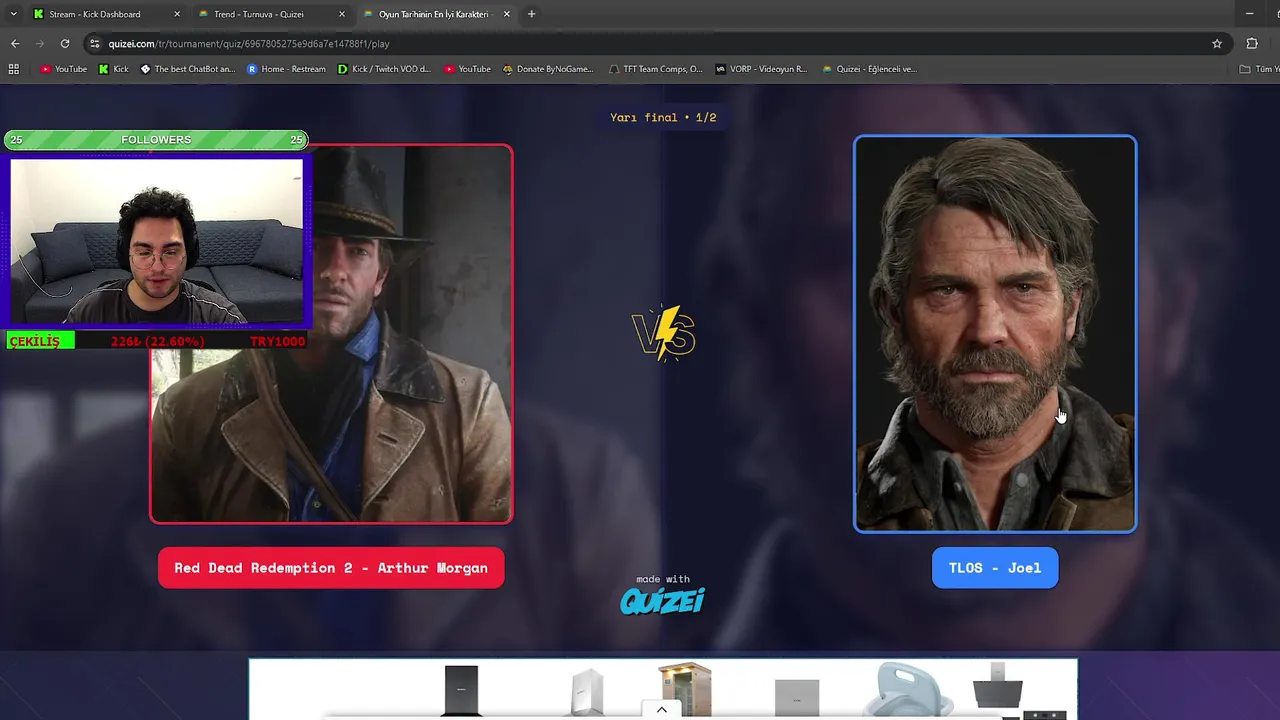Open the tab search dropdown arrow
This screenshot has height=720, width=1280.
(12, 14)
